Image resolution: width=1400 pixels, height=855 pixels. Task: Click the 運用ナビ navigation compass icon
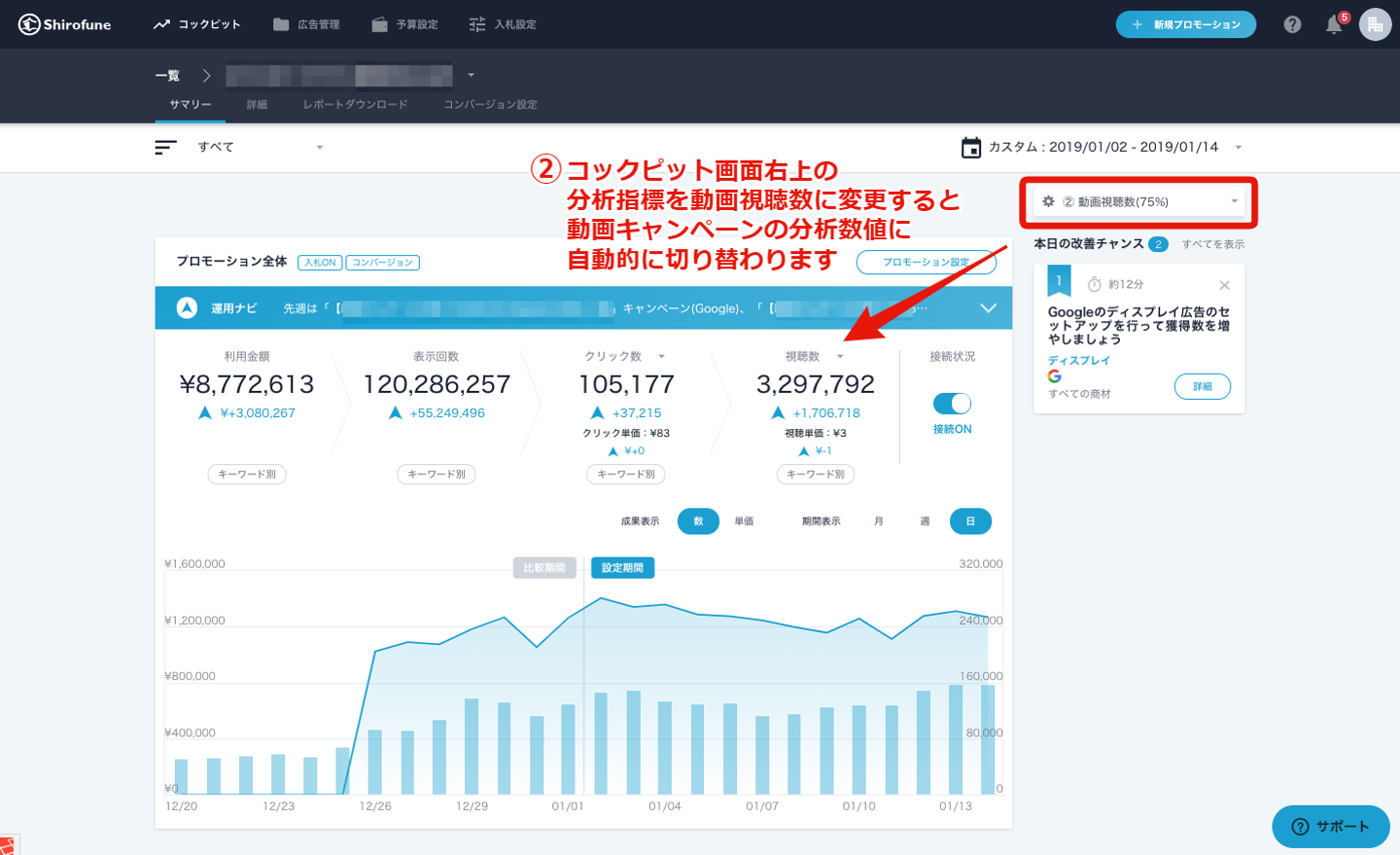pos(187,308)
